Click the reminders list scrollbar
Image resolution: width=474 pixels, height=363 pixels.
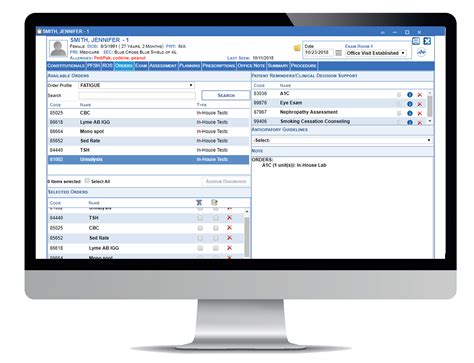pos(430,107)
